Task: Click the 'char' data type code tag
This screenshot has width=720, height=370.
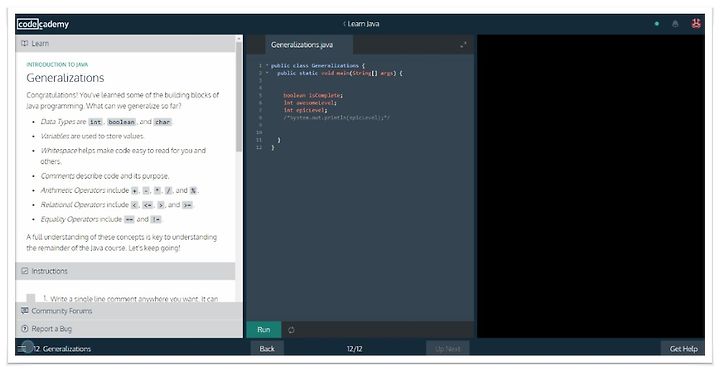Action: pyautogui.click(x=163, y=122)
